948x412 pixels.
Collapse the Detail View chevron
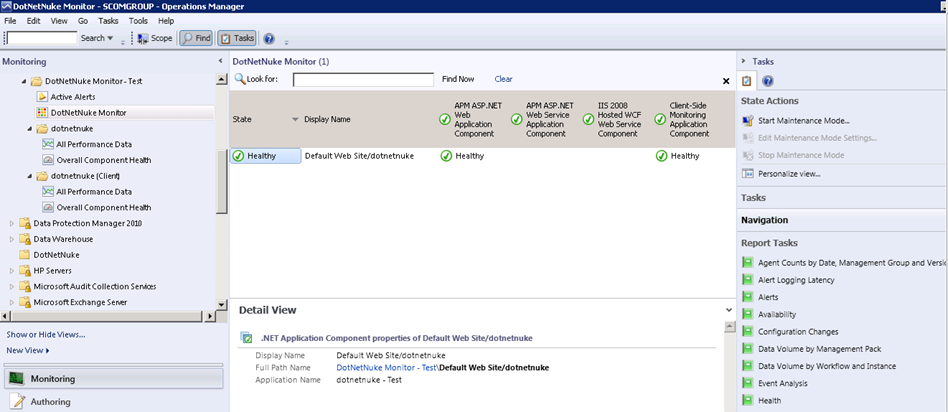(x=728, y=310)
